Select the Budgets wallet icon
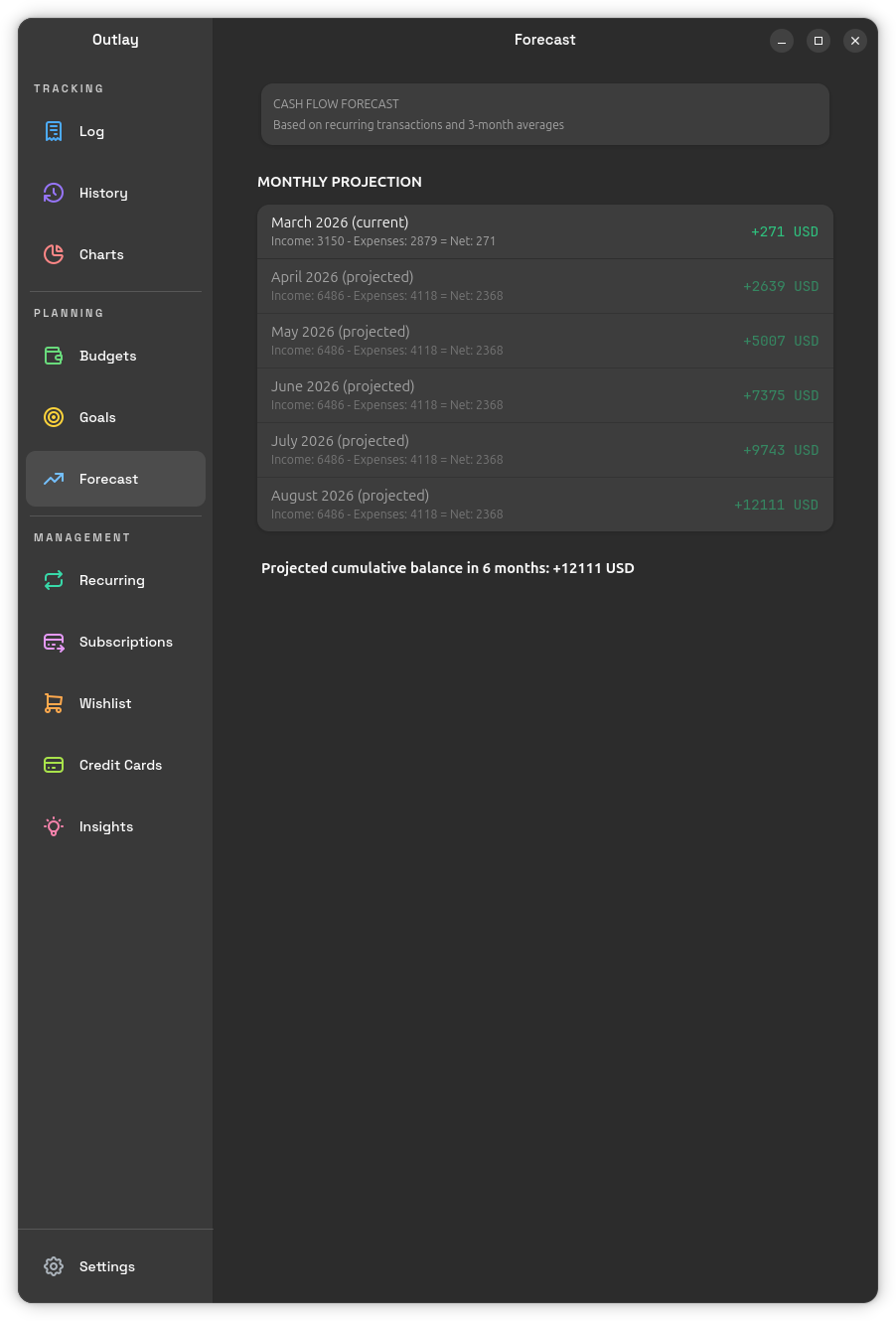Screen dimensions: 896x1321 click(54, 356)
